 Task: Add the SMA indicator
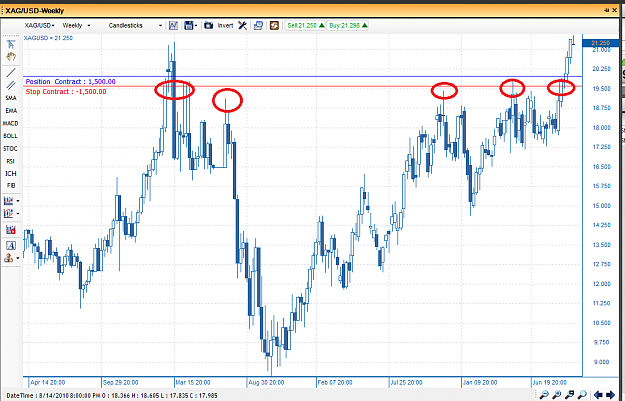tap(11, 98)
